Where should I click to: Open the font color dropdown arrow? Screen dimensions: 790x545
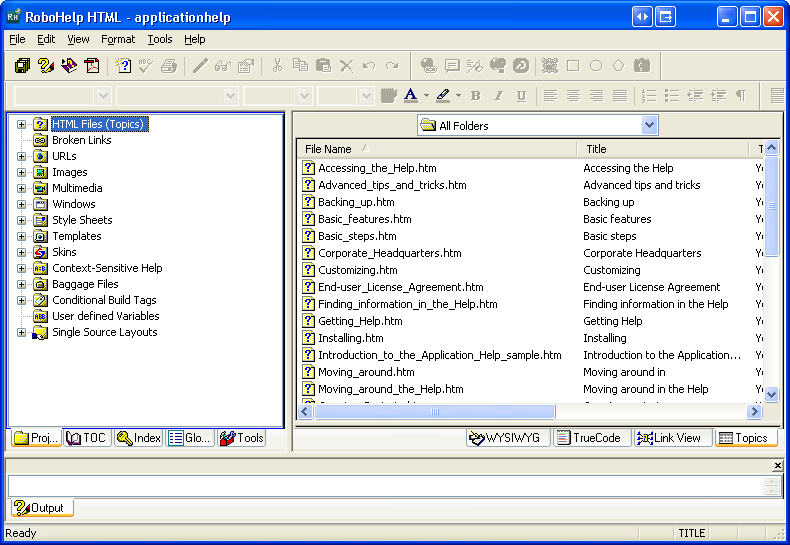426,95
